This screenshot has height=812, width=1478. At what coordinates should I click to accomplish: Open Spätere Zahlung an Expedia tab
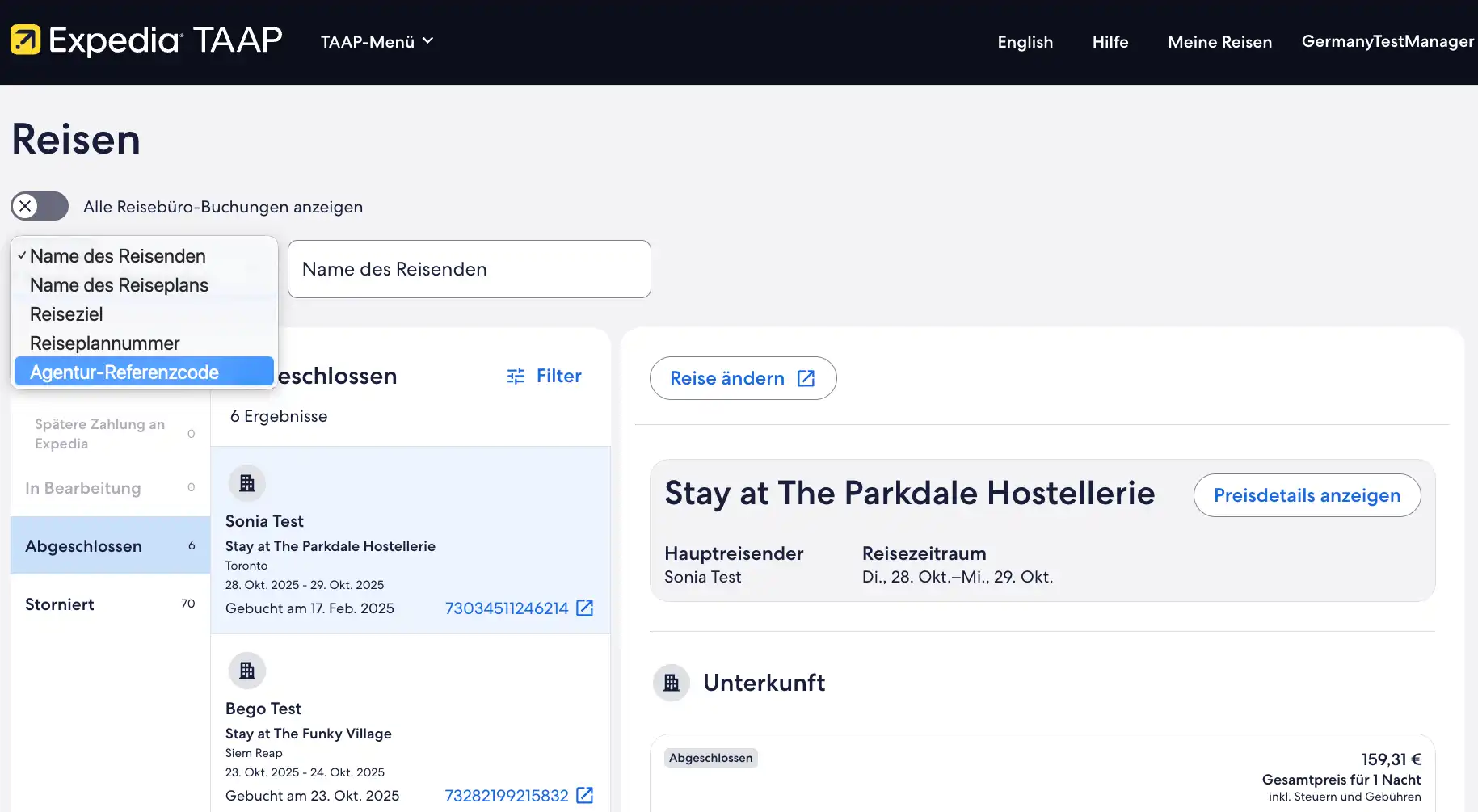click(110, 434)
